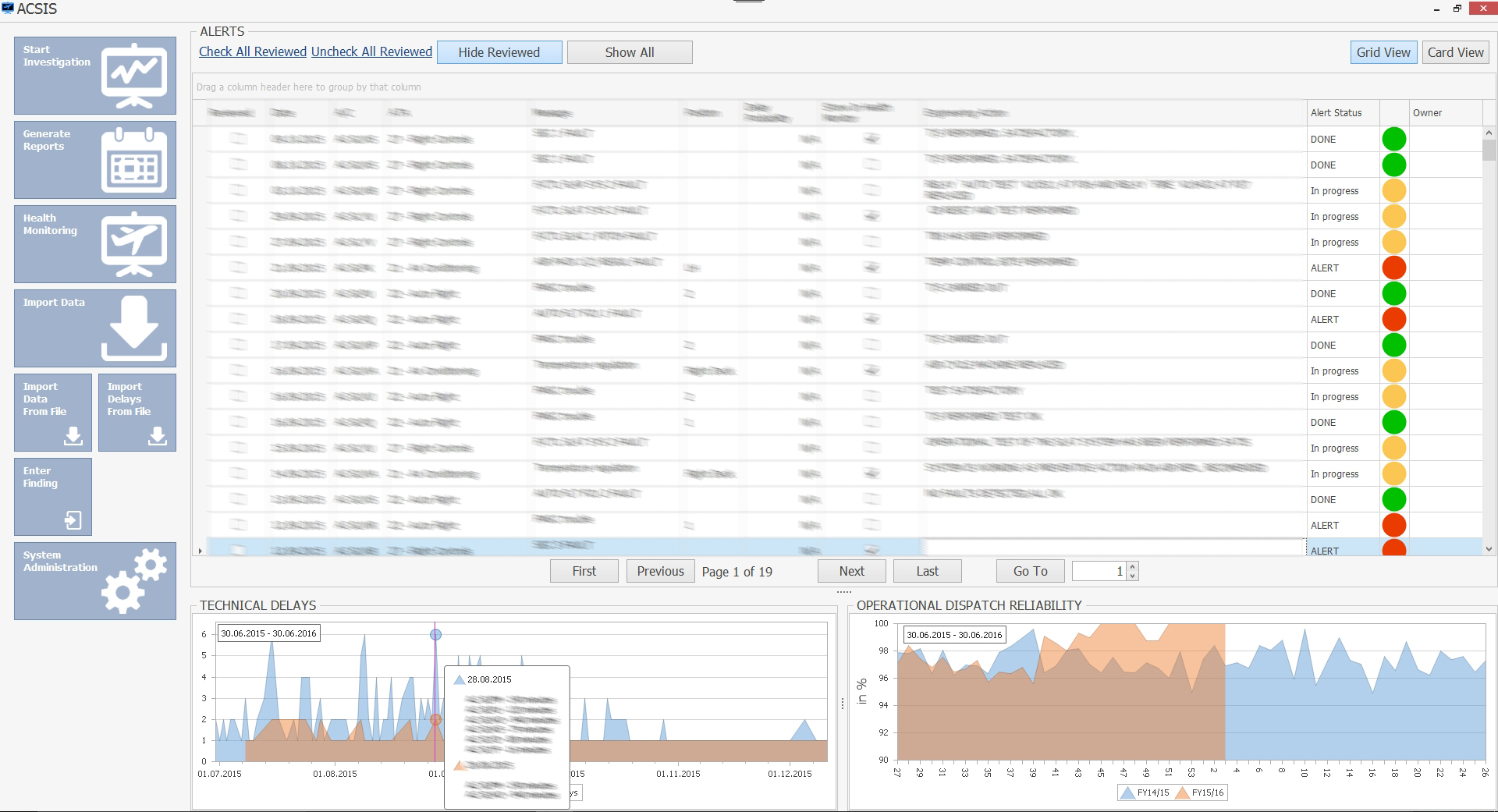Click the Check All Reviewed link
Image resolution: width=1498 pixels, height=812 pixels.
click(x=252, y=51)
